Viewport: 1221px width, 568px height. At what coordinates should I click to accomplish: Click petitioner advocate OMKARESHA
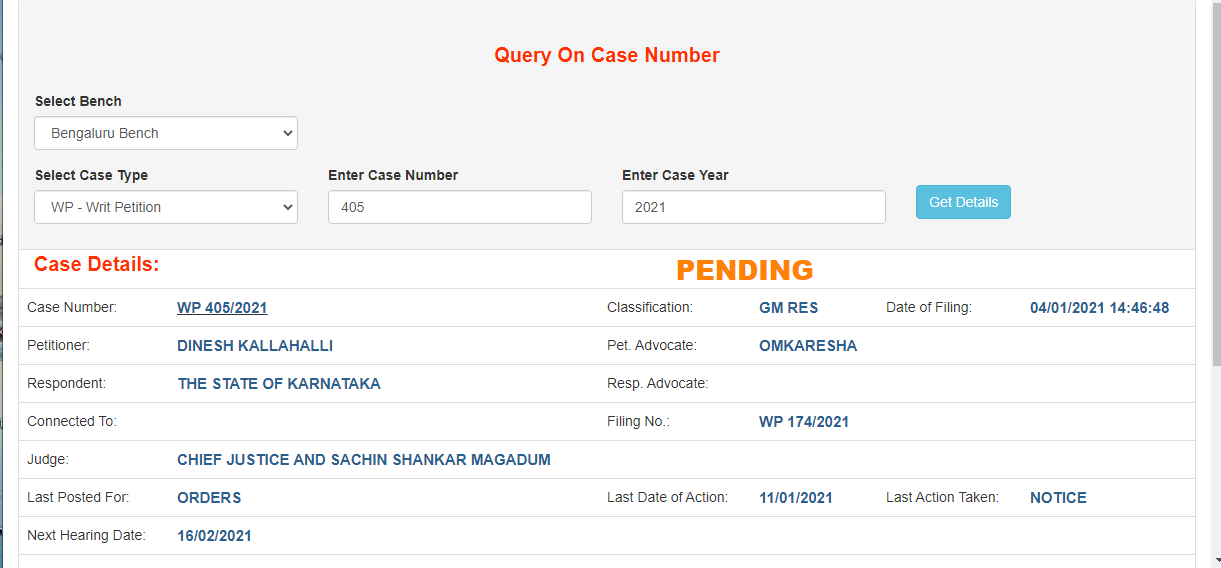point(808,346)
